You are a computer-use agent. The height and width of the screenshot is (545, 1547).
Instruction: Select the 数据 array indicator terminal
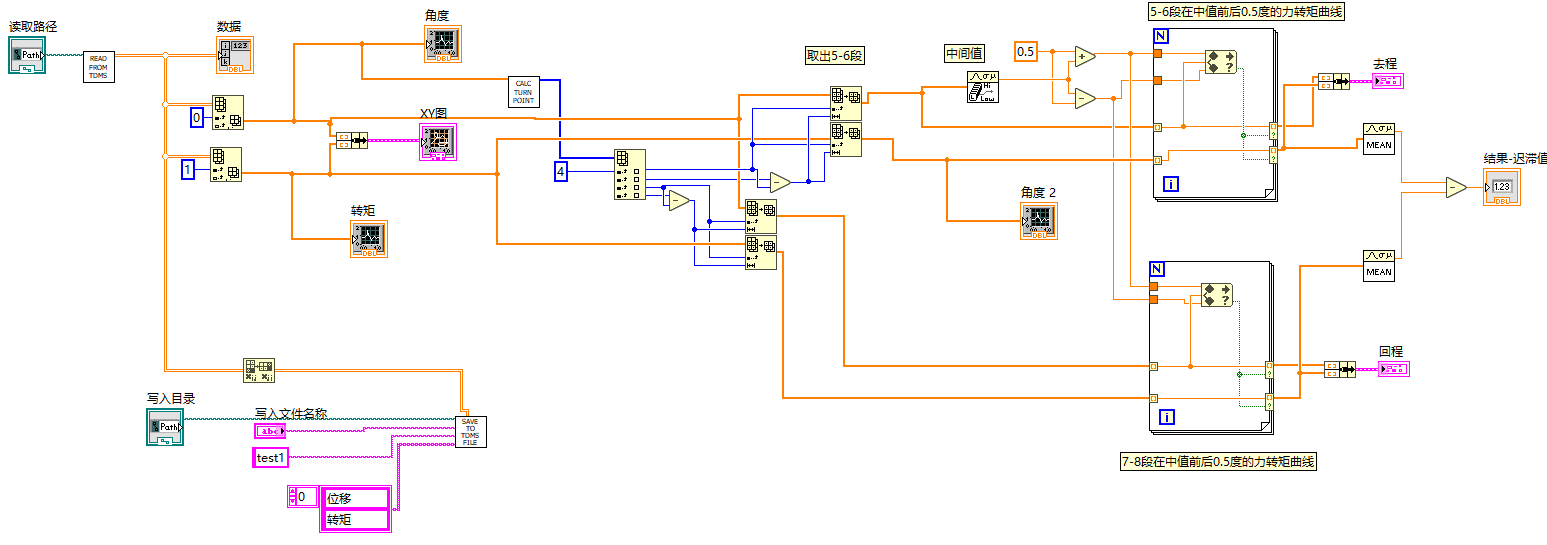click(235, 55)
